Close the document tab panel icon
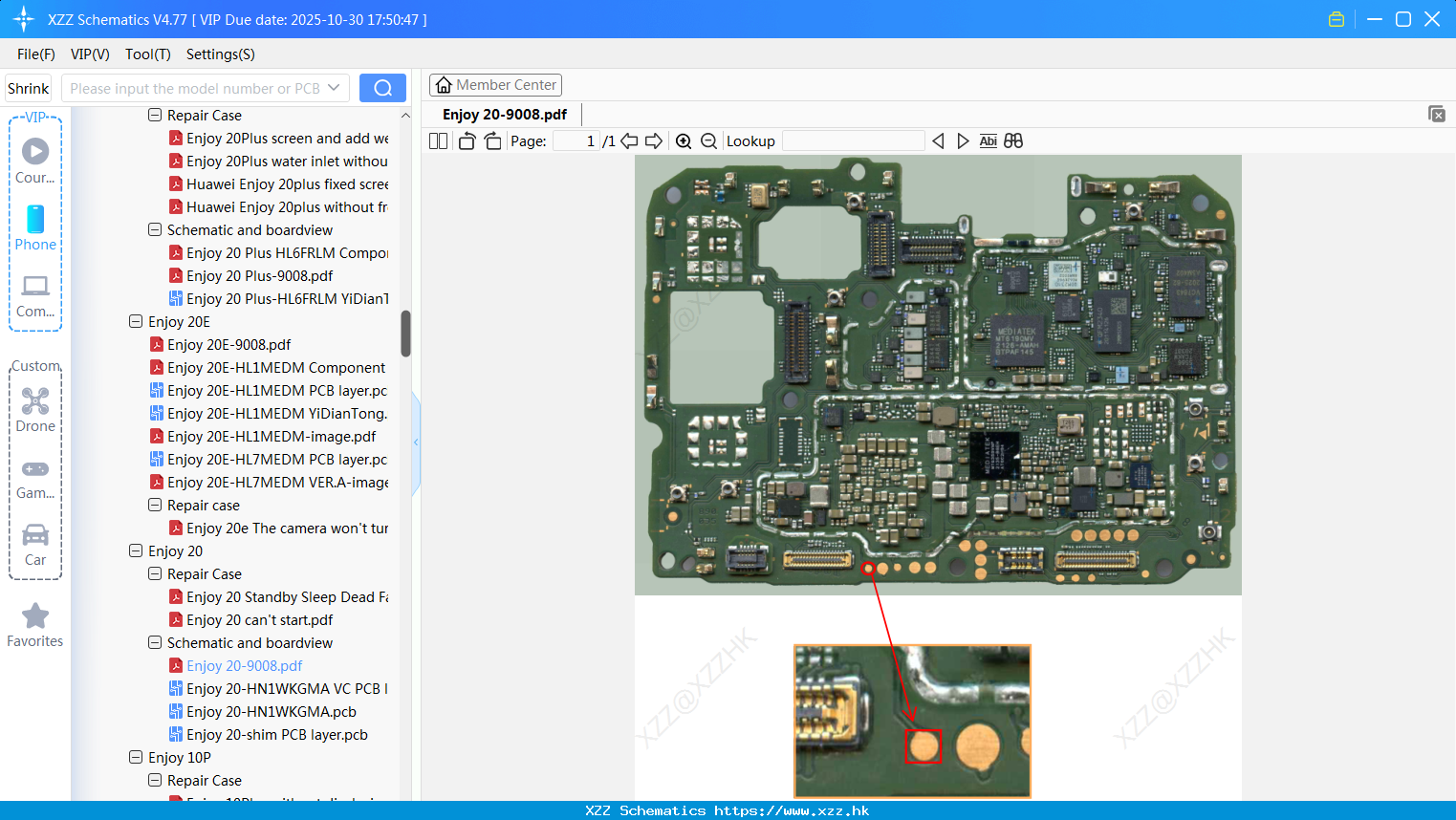The width and height of the screenshot is (1456, 820). (x=1436, y=114)
